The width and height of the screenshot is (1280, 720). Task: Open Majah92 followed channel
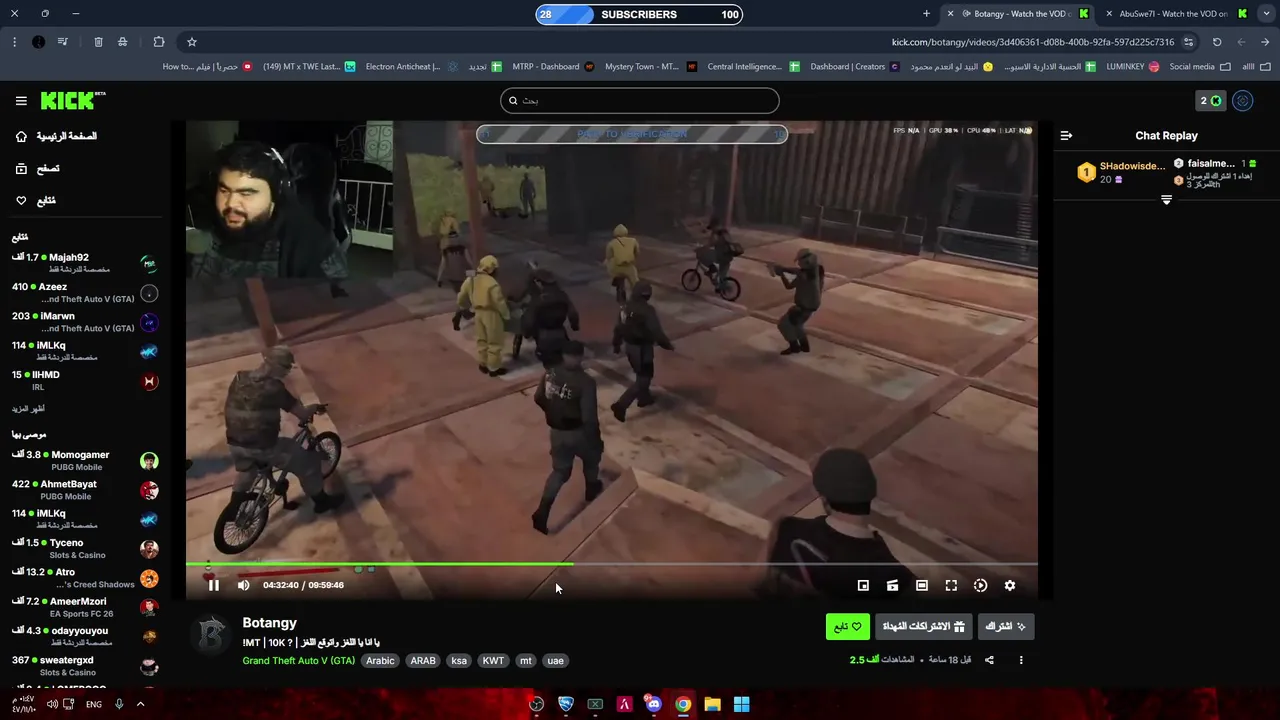pyautogui.click(x=85, y=263)
